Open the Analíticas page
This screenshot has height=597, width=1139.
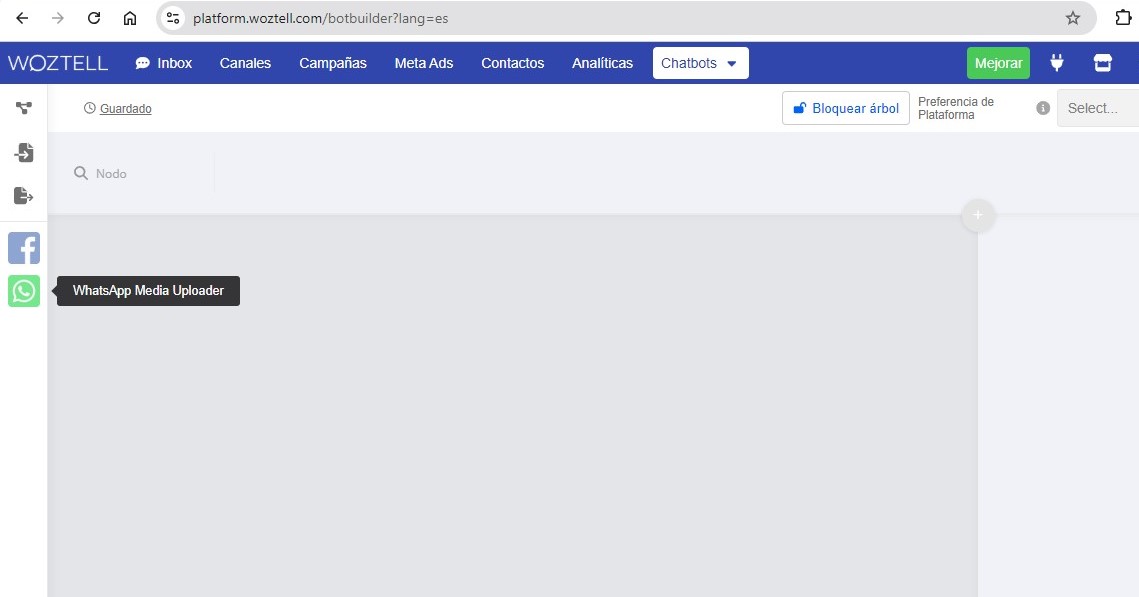pos(602,63)
